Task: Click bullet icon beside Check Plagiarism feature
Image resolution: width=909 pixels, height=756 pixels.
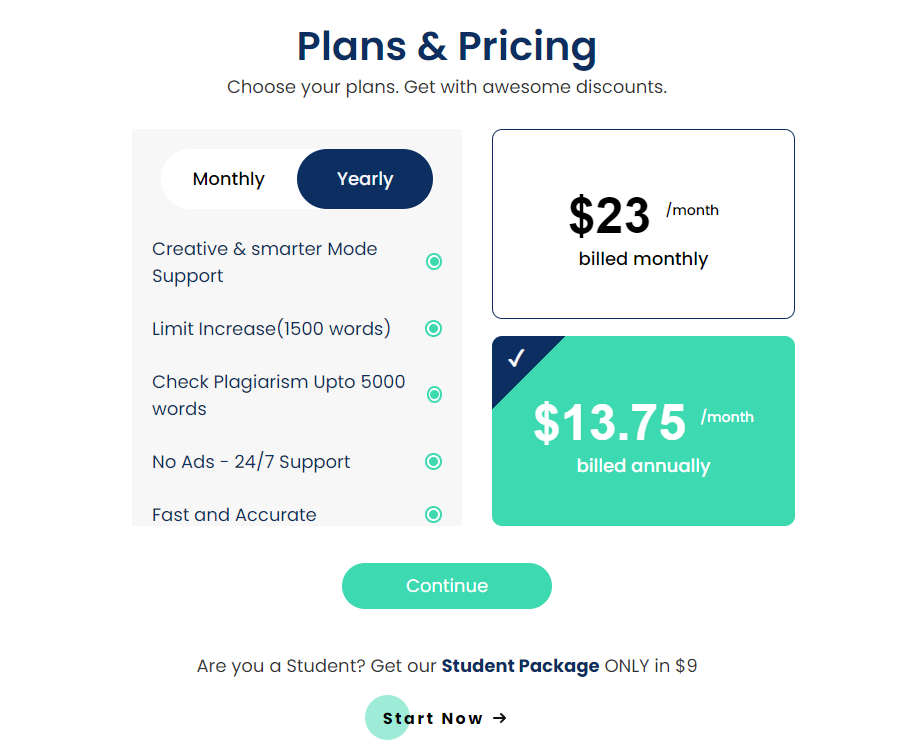Action: coord(434,395)
